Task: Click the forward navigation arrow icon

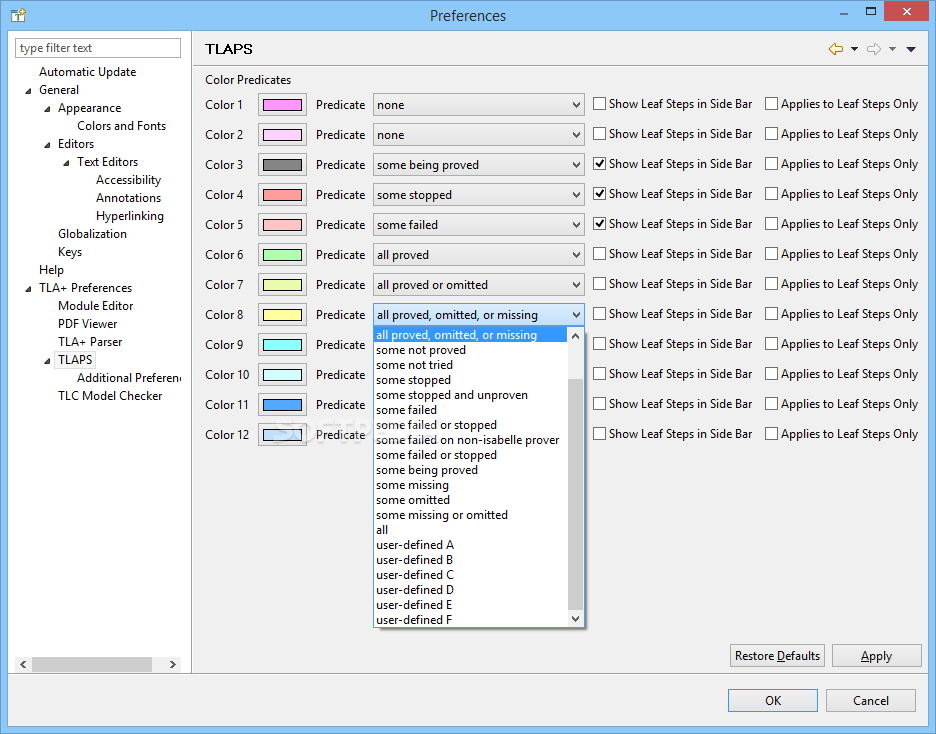Action: [x=874, y=49]
